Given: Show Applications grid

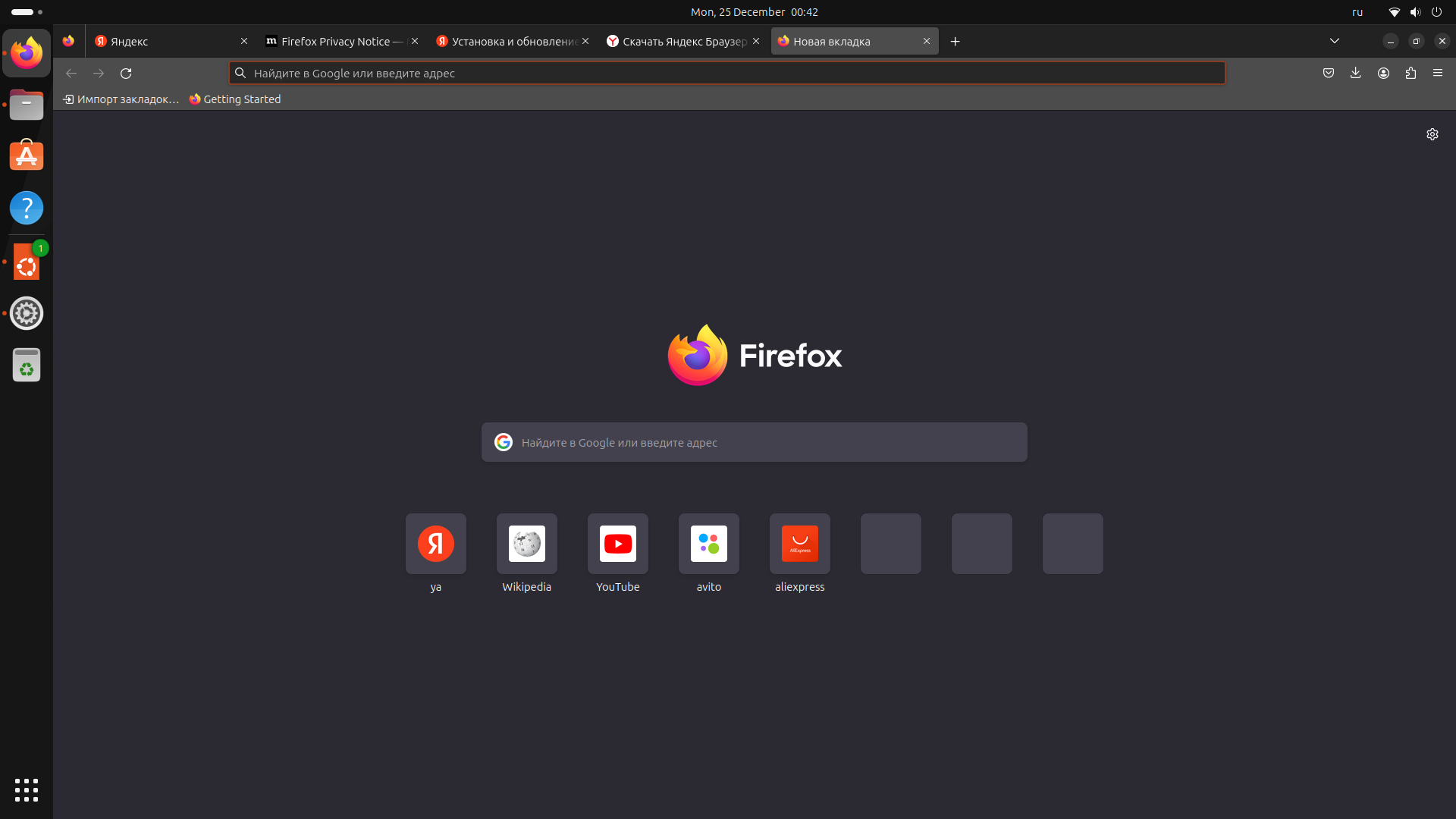Looking at the screenshot, I should (x=27, y=790).
